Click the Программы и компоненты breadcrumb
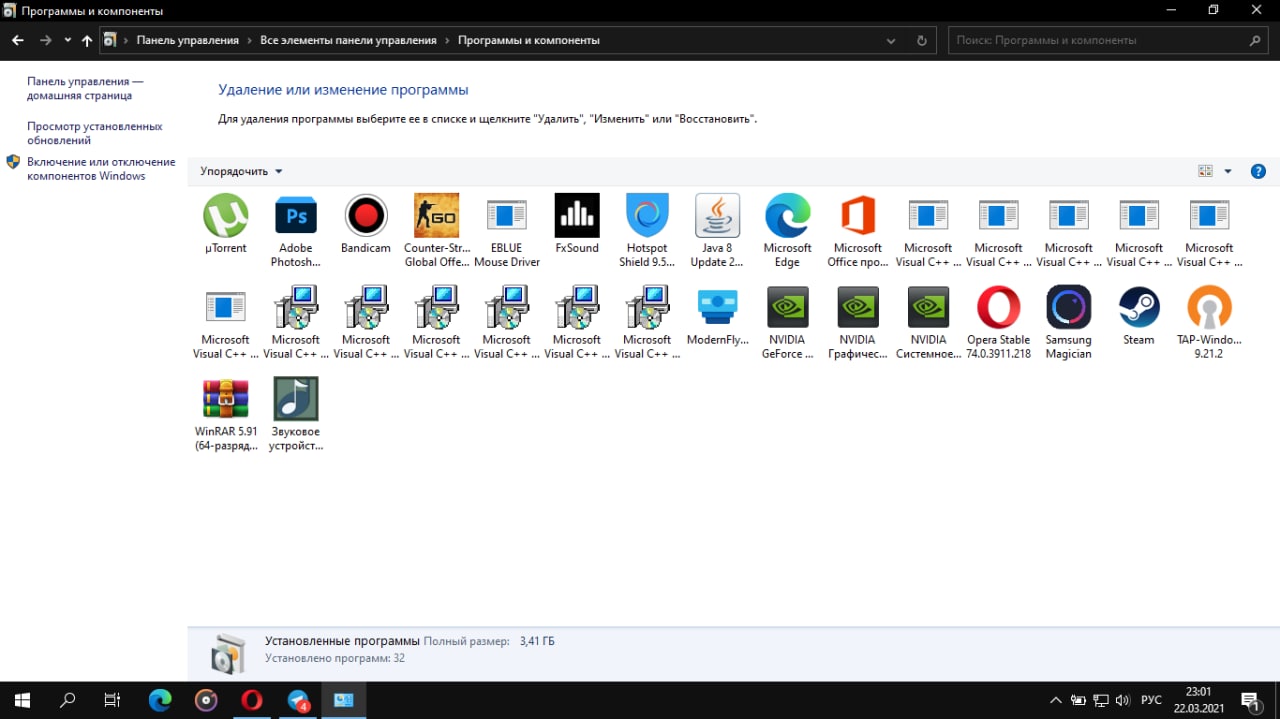Image resolution: width=1280 pixels, height=719 pixels. 529,41
